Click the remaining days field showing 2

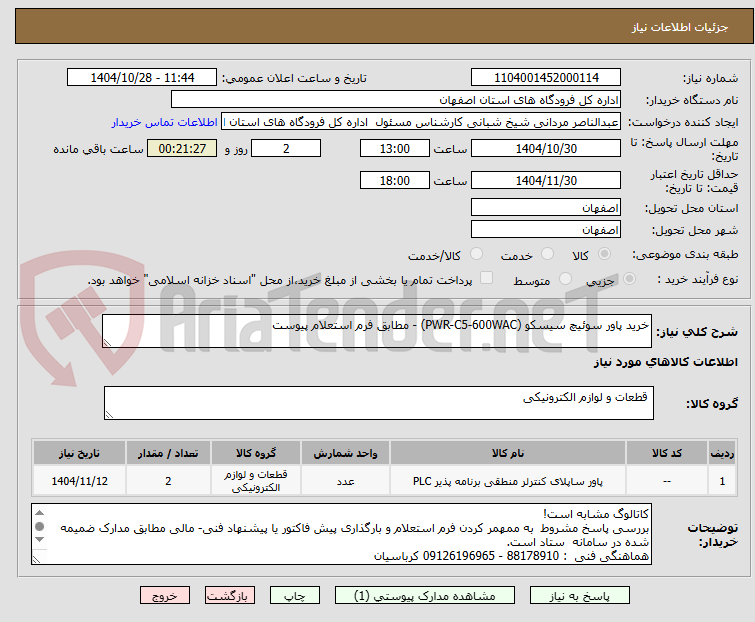pos(286,148)
